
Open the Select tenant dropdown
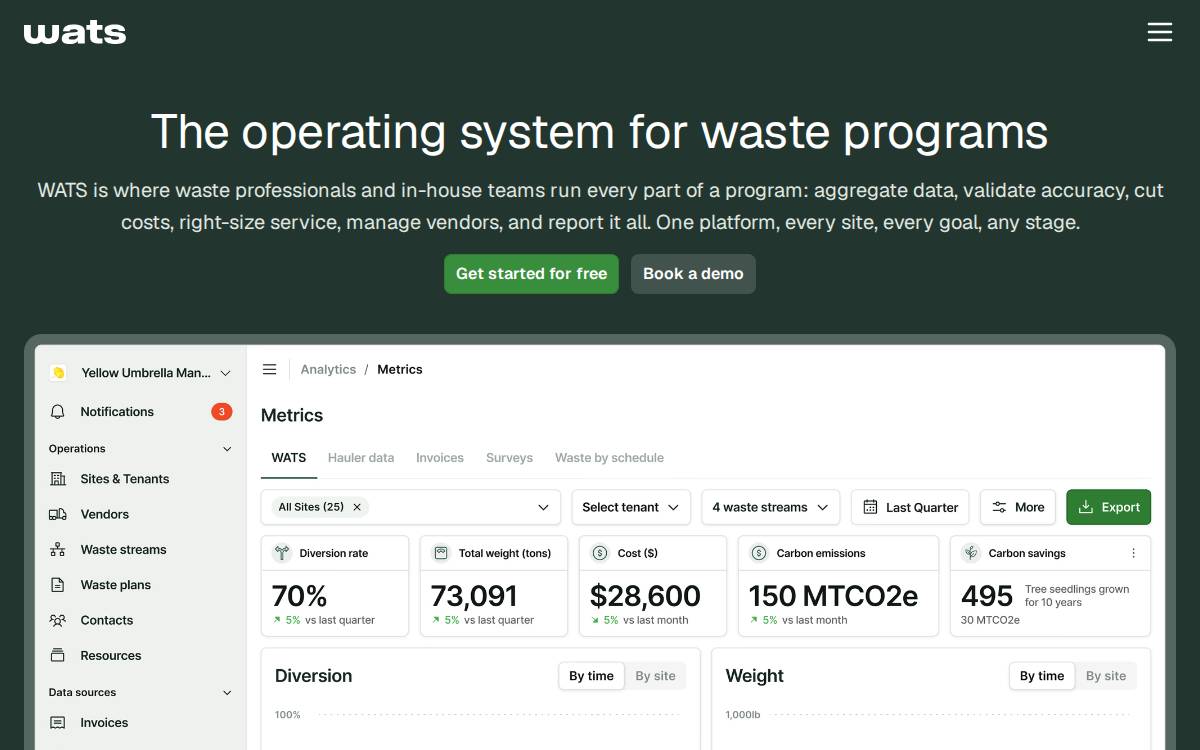click(x=631, y=507)
